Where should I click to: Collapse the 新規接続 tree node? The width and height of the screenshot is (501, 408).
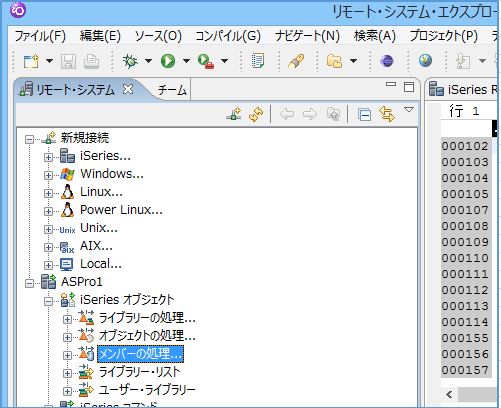30,139
